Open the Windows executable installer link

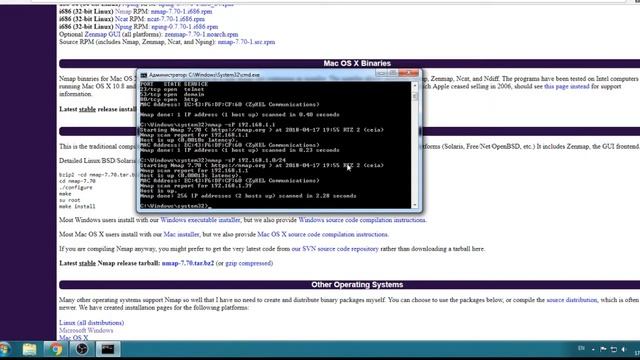tap(200, 220)
